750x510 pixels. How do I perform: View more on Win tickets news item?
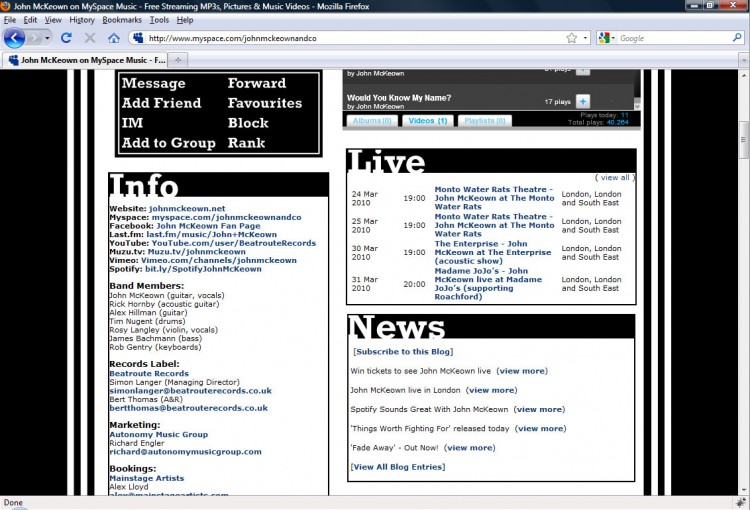click(x=522, y=371)
